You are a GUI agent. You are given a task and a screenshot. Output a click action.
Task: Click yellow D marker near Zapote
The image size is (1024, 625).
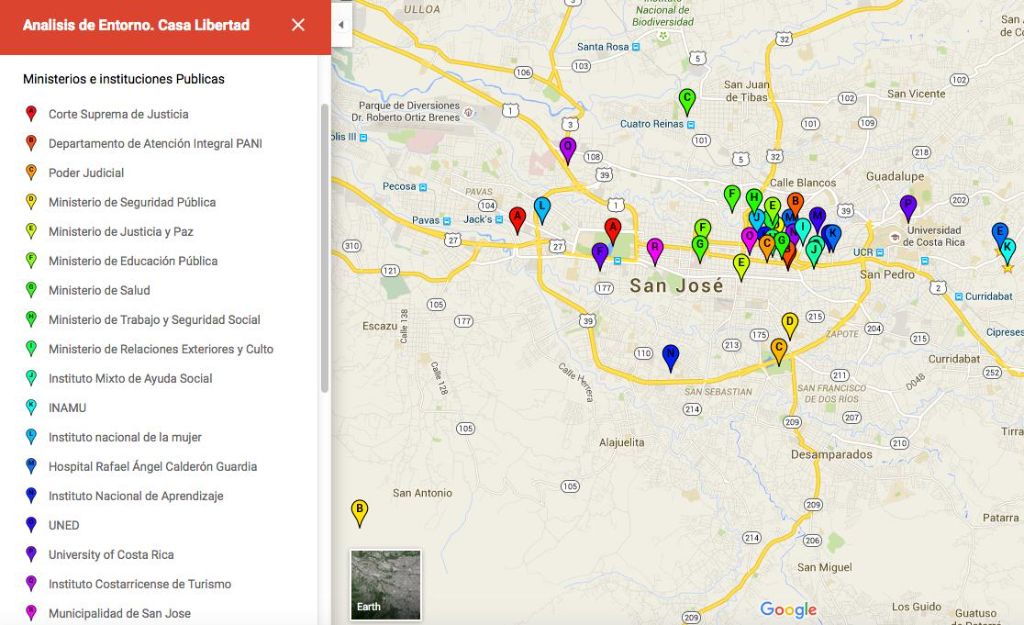pyautogui.click(x=789, y=324)
